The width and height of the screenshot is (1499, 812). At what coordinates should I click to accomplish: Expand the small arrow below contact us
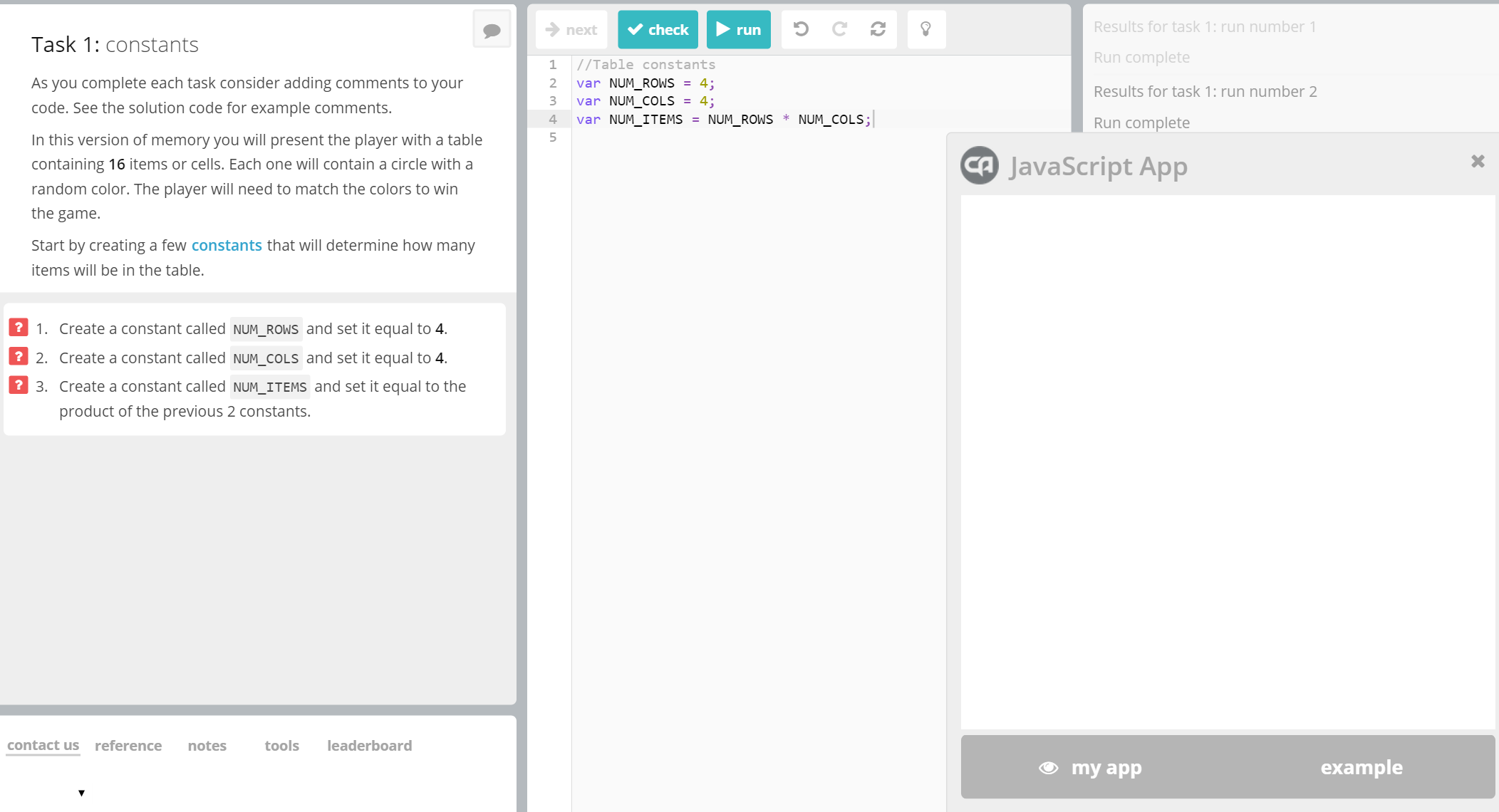81,793
